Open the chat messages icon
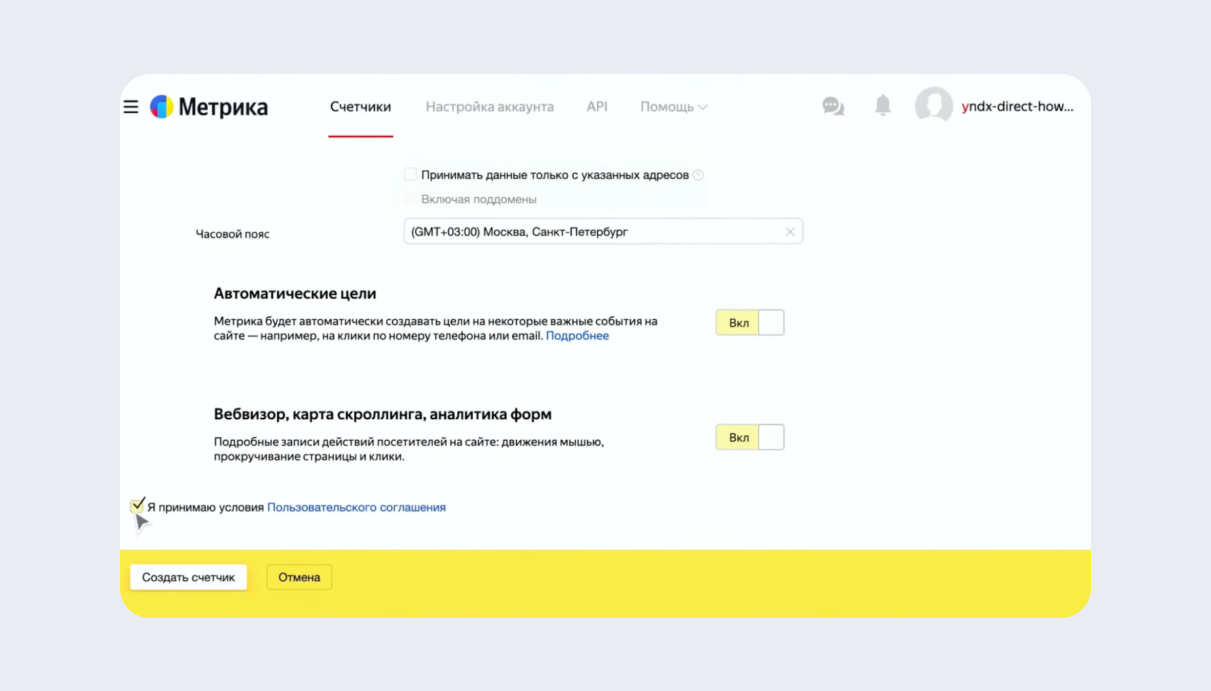Viewport: 1211px width, 691px height. (x=833, y=106)
